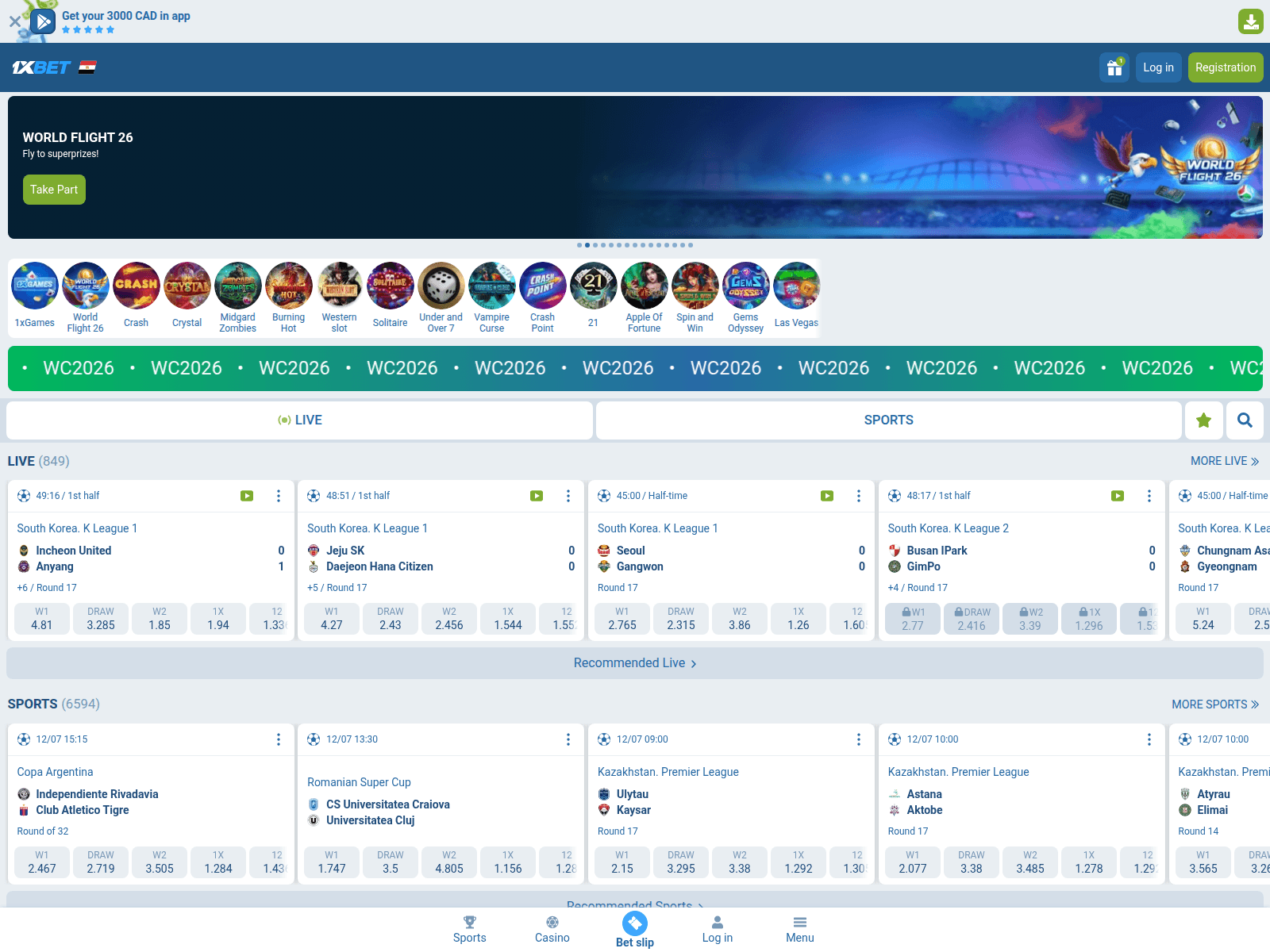This screenshot has width=1270, height=952.
Task: Download the app via green download icon
Action: pos(1251,21)
